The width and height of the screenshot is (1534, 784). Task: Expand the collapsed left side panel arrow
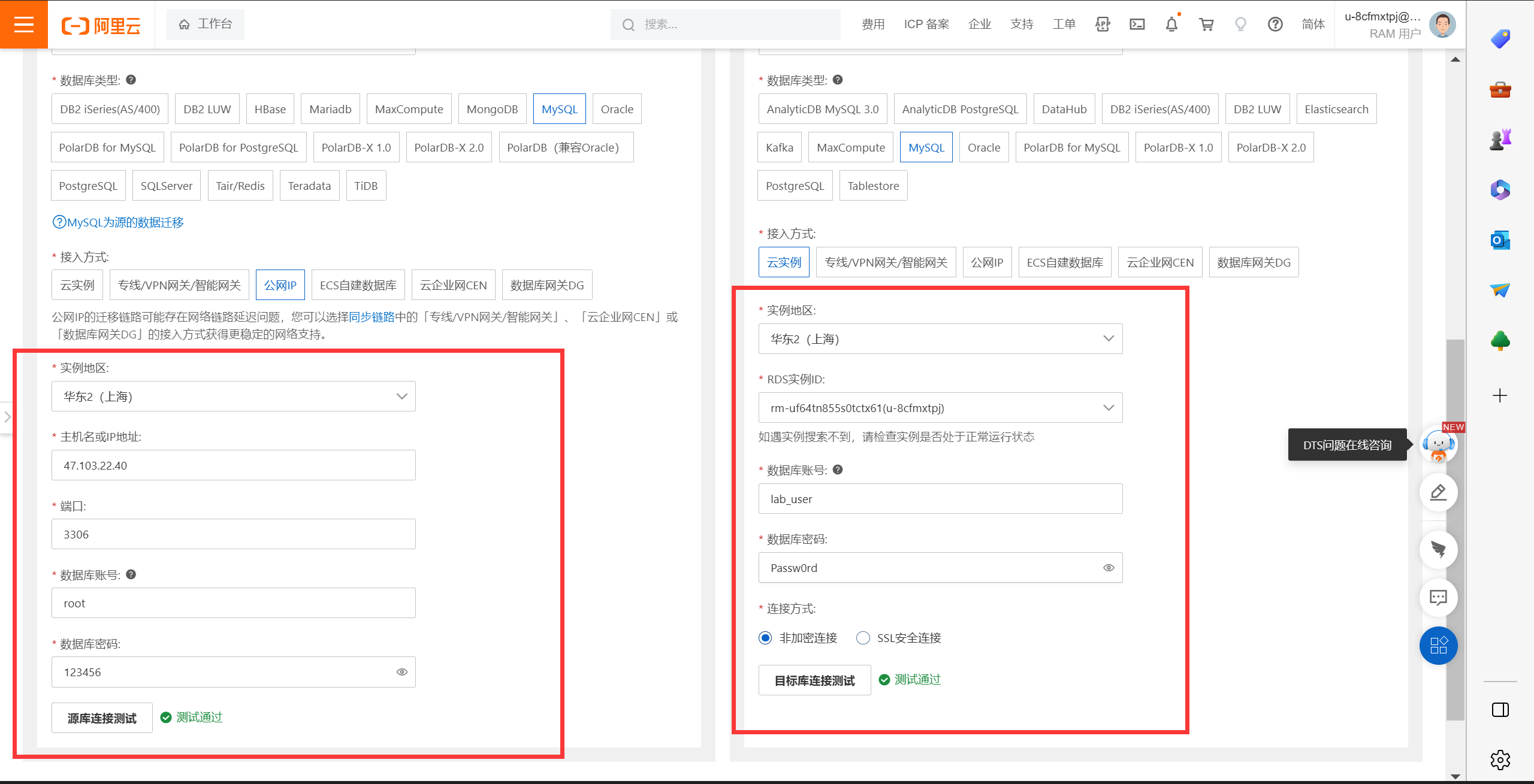pos(7,417)
